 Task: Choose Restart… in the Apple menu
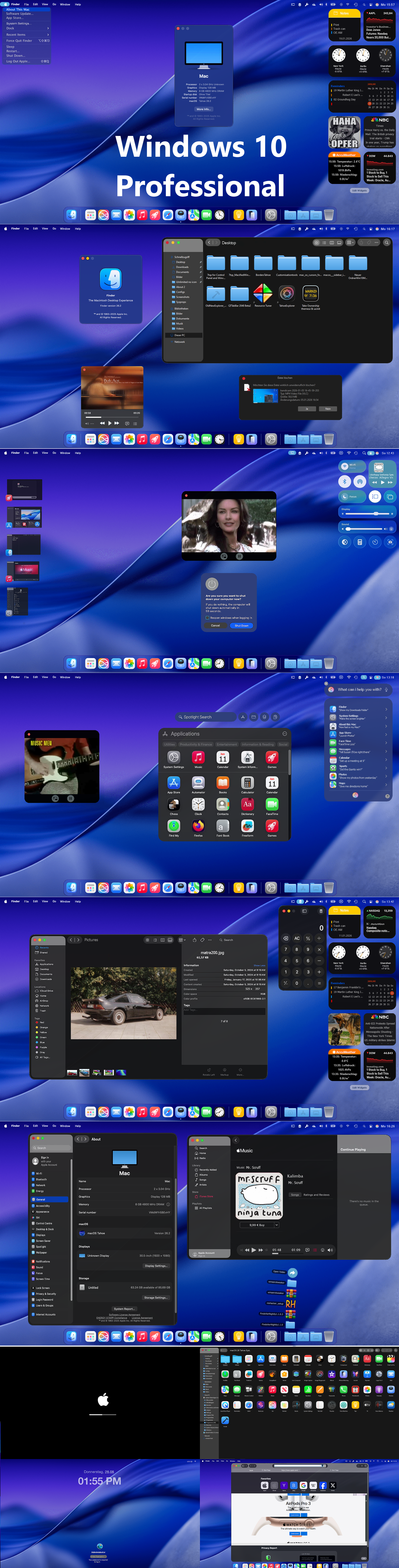[12, 51]
